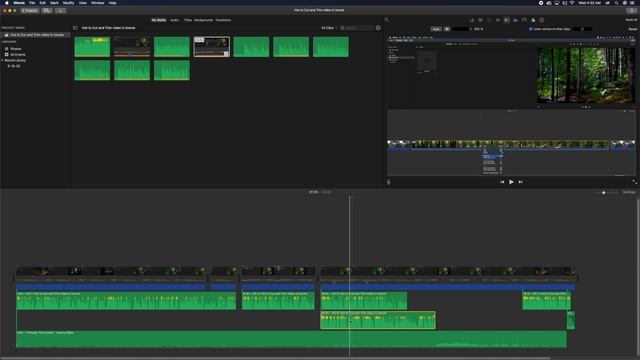This screenshot has width=640, height=360.
Task: Open the timeline Settings button
Action: pos(629,192)
